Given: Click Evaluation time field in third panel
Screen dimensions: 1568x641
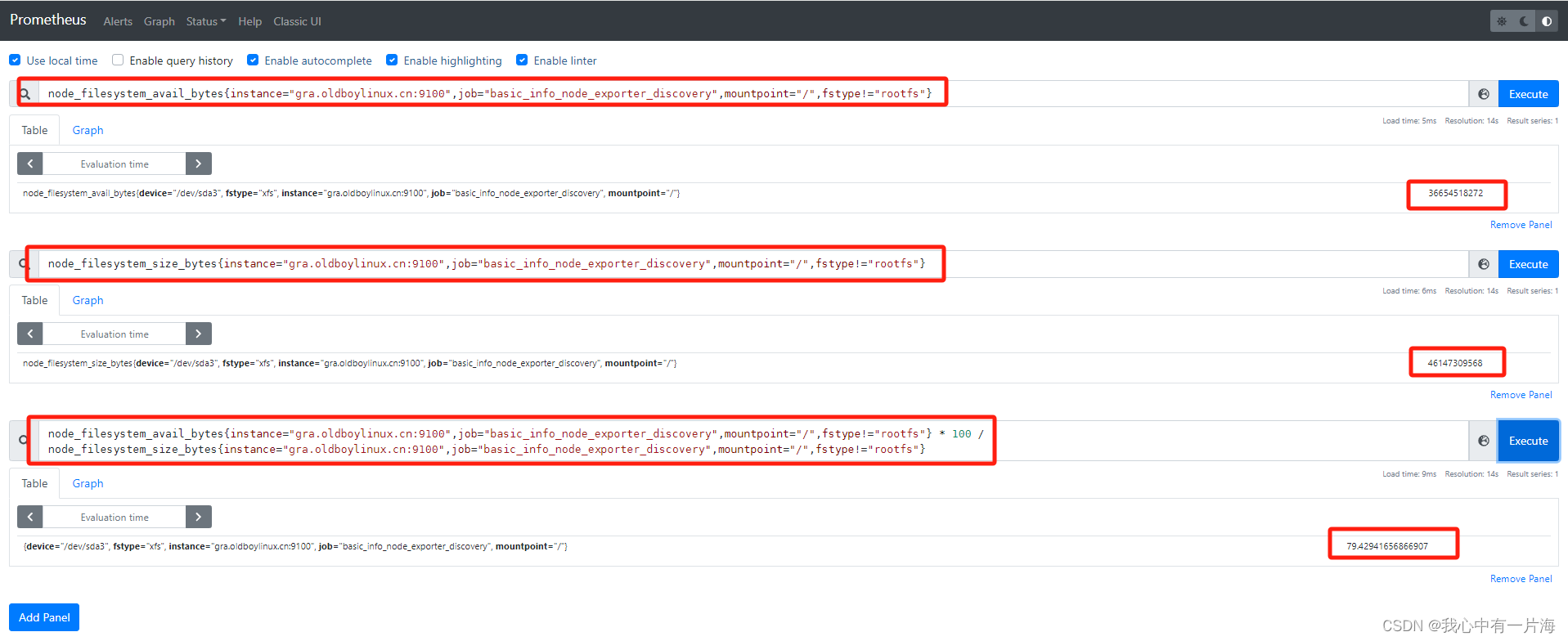Looking at the screenshot, I should tap(115, 517).
